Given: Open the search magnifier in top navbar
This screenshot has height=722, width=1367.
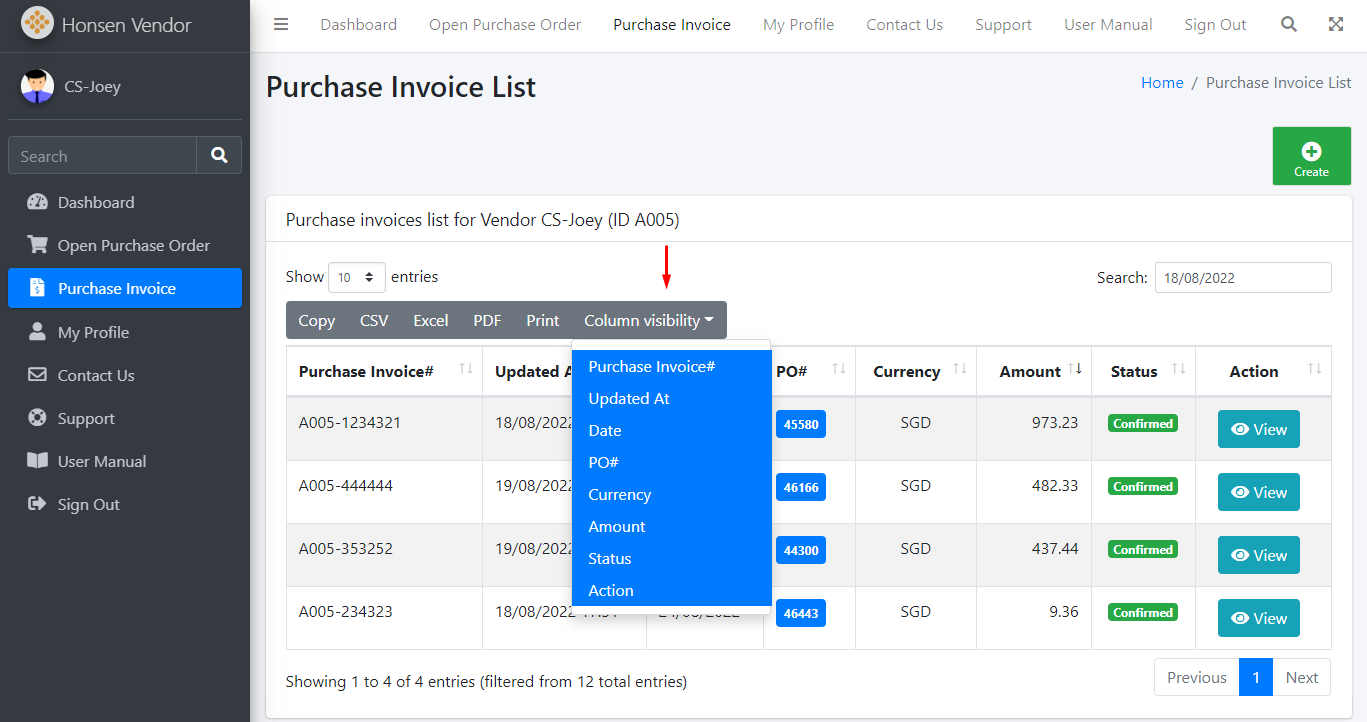Looking at the screenshot, I should tap(1289, 25).
